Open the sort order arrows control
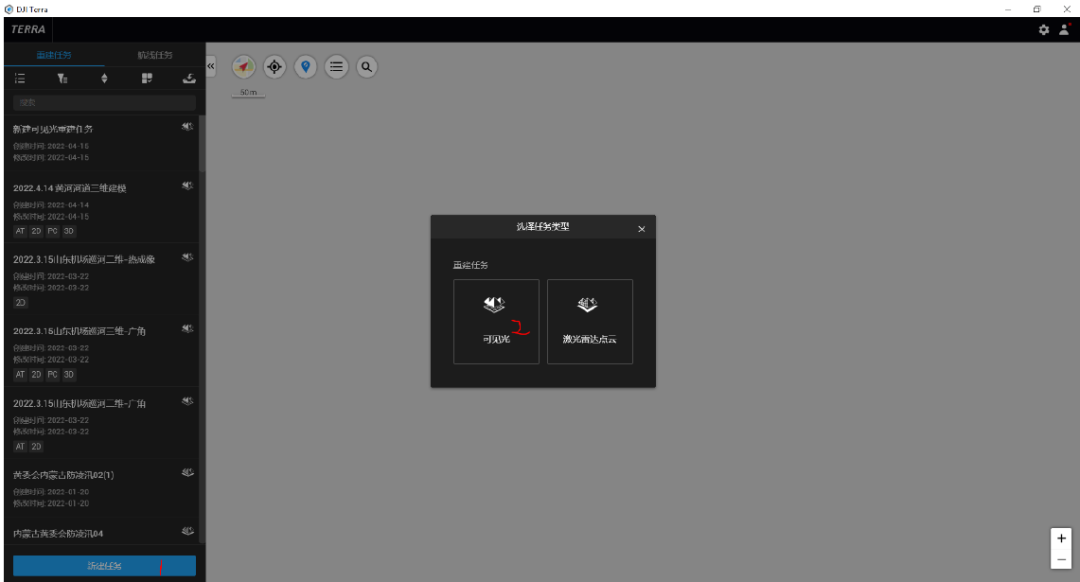 pos(104,79)
